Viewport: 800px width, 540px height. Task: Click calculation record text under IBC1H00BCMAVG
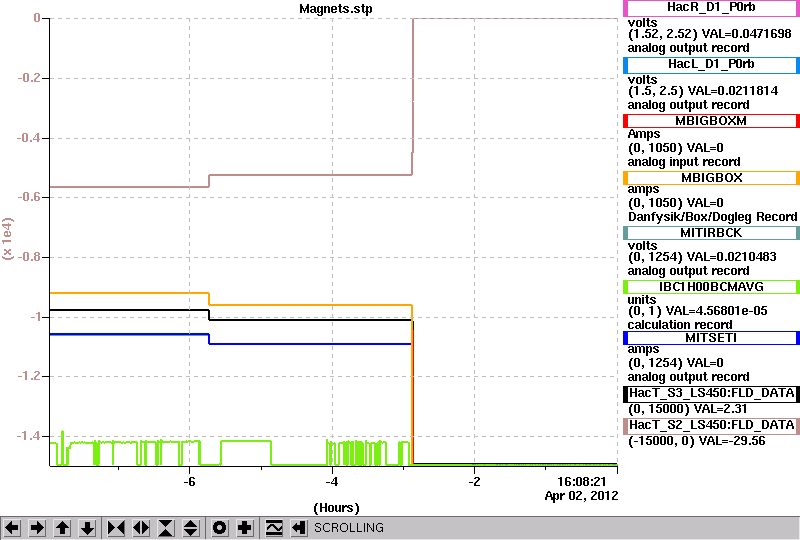[x=680, y=325]
